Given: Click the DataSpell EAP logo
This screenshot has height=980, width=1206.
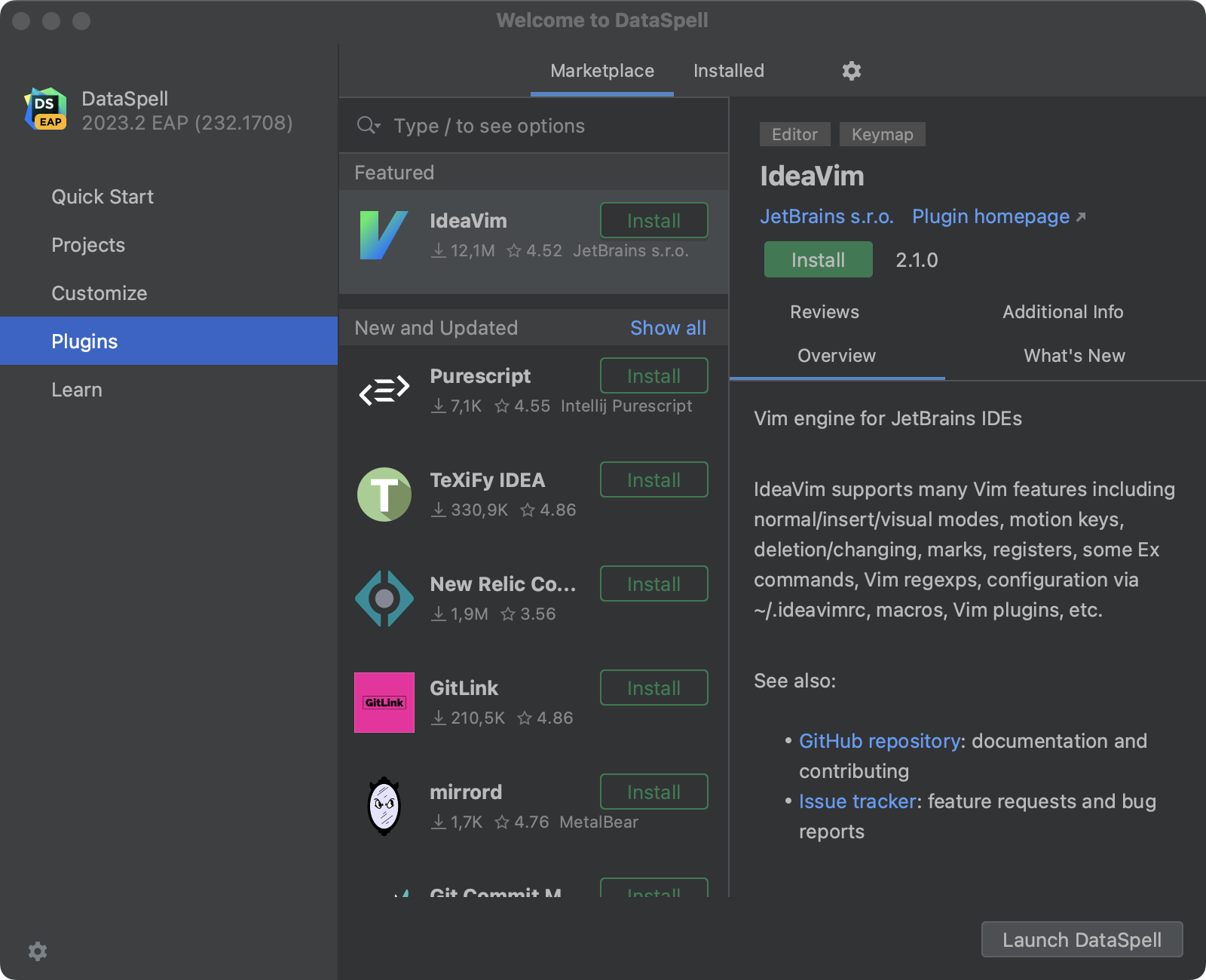Looking at the screenshot, I should [45, 110].
